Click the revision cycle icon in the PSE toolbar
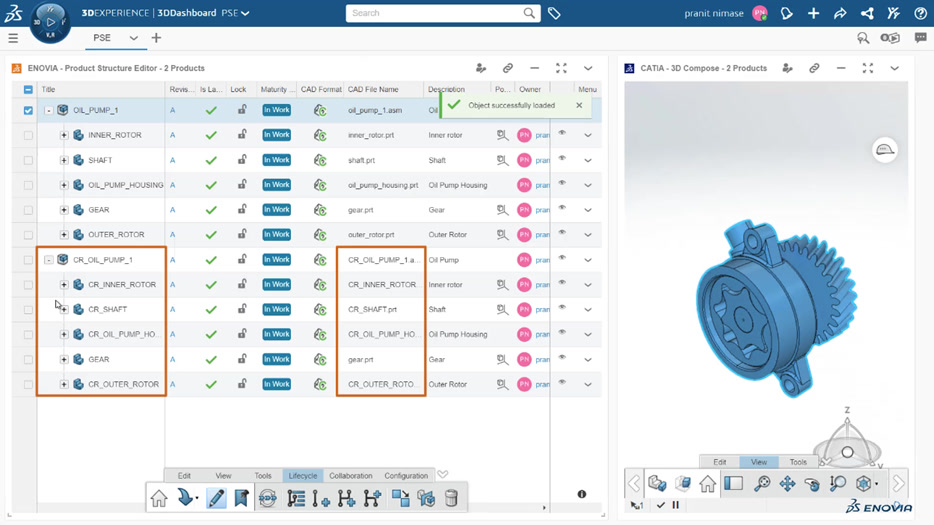 pyautogui.click(x=267, y=498)
